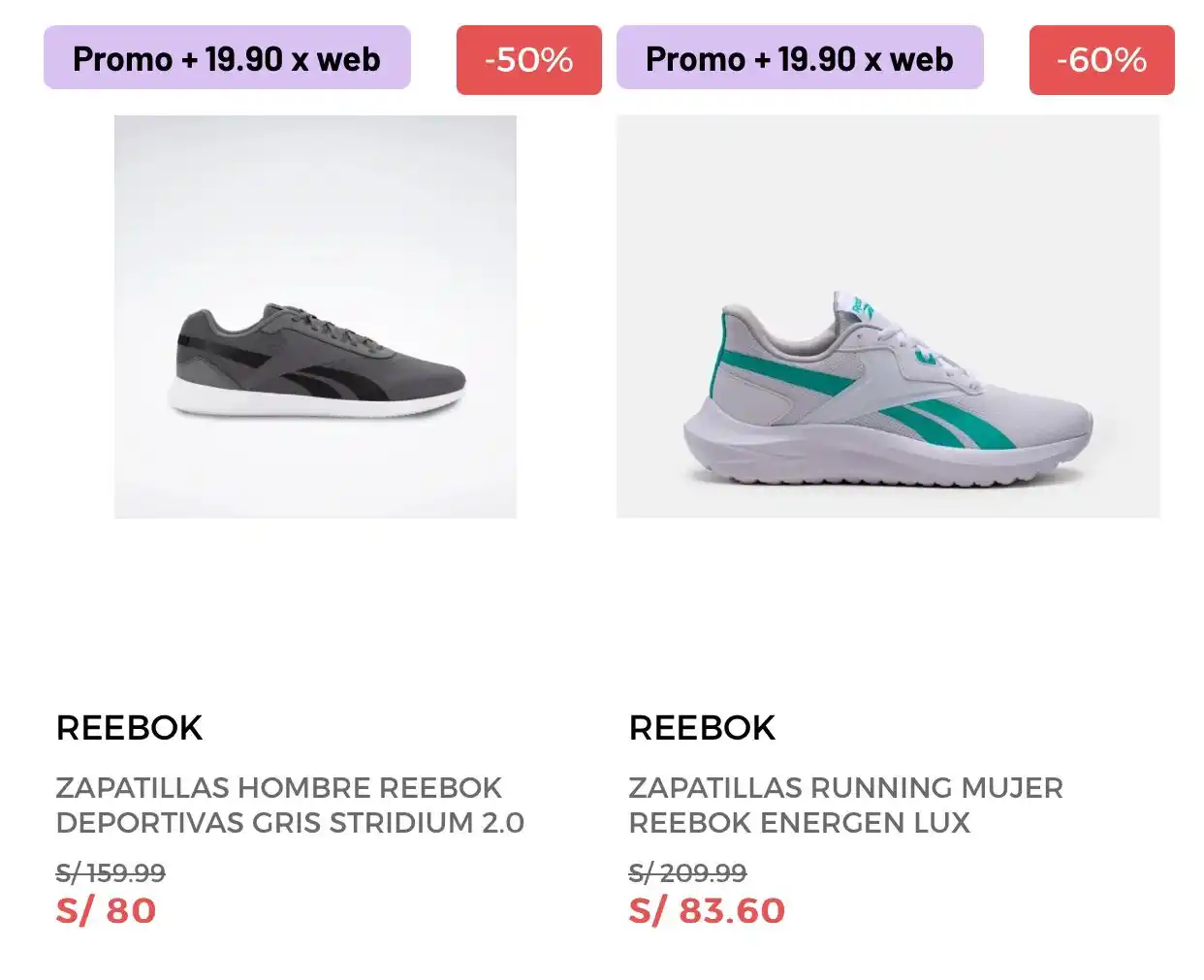The height and width of the screenshot is (980, 1204).
Task: Click the REEBOK brand above the Stridium title
Action: click(x=129, y=728)
